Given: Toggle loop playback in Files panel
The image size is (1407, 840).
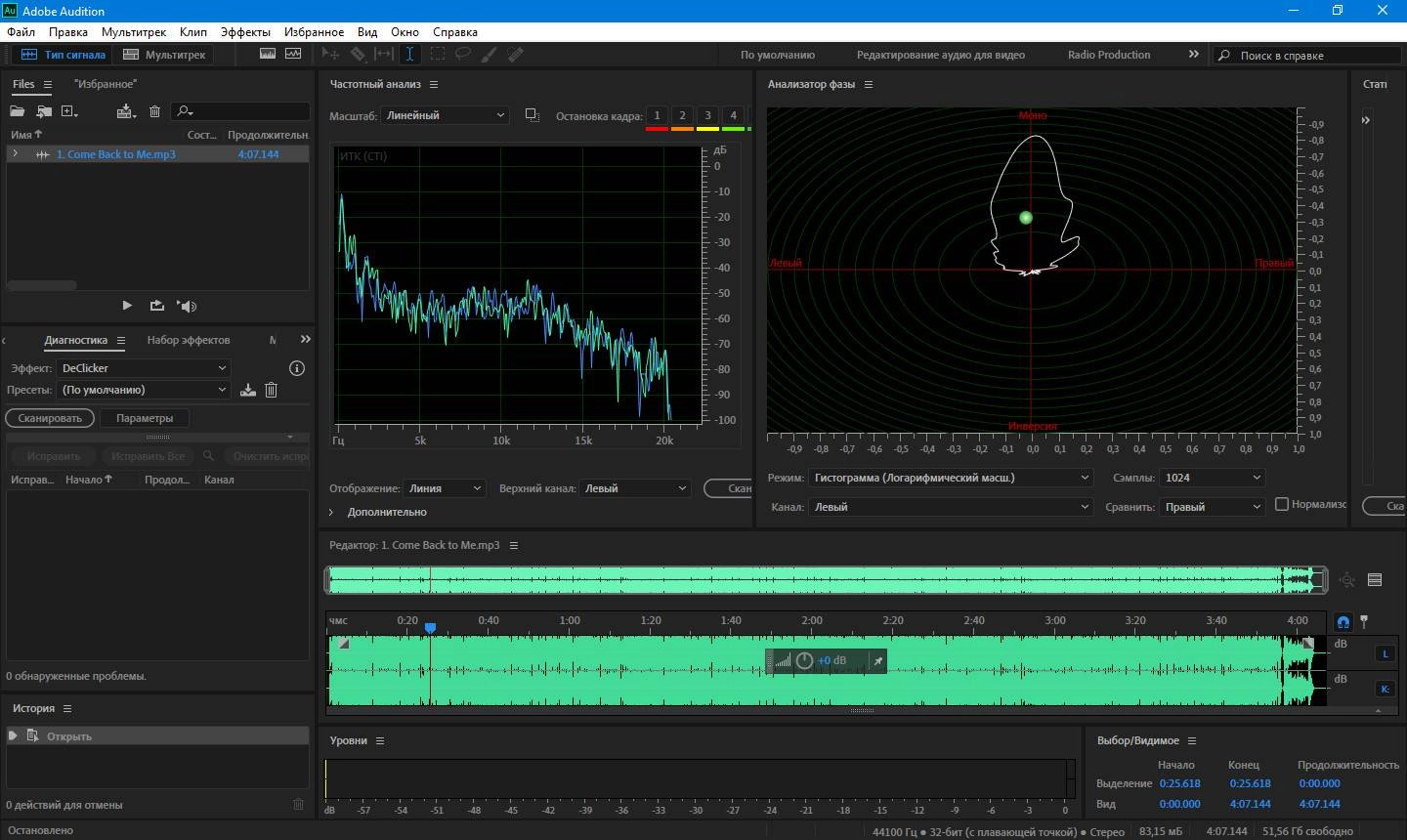Looking at the screenshot, I should click(x=156, y=306).
